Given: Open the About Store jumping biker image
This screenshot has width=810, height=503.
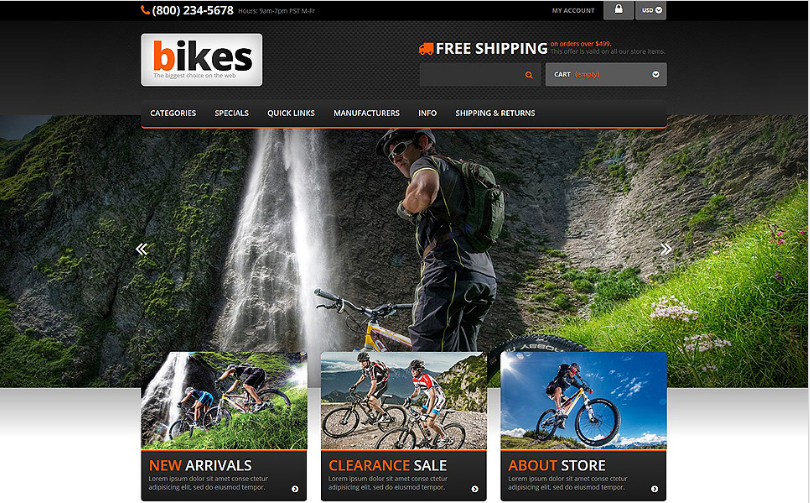Looking at the screenshot, I should [583, 401].
